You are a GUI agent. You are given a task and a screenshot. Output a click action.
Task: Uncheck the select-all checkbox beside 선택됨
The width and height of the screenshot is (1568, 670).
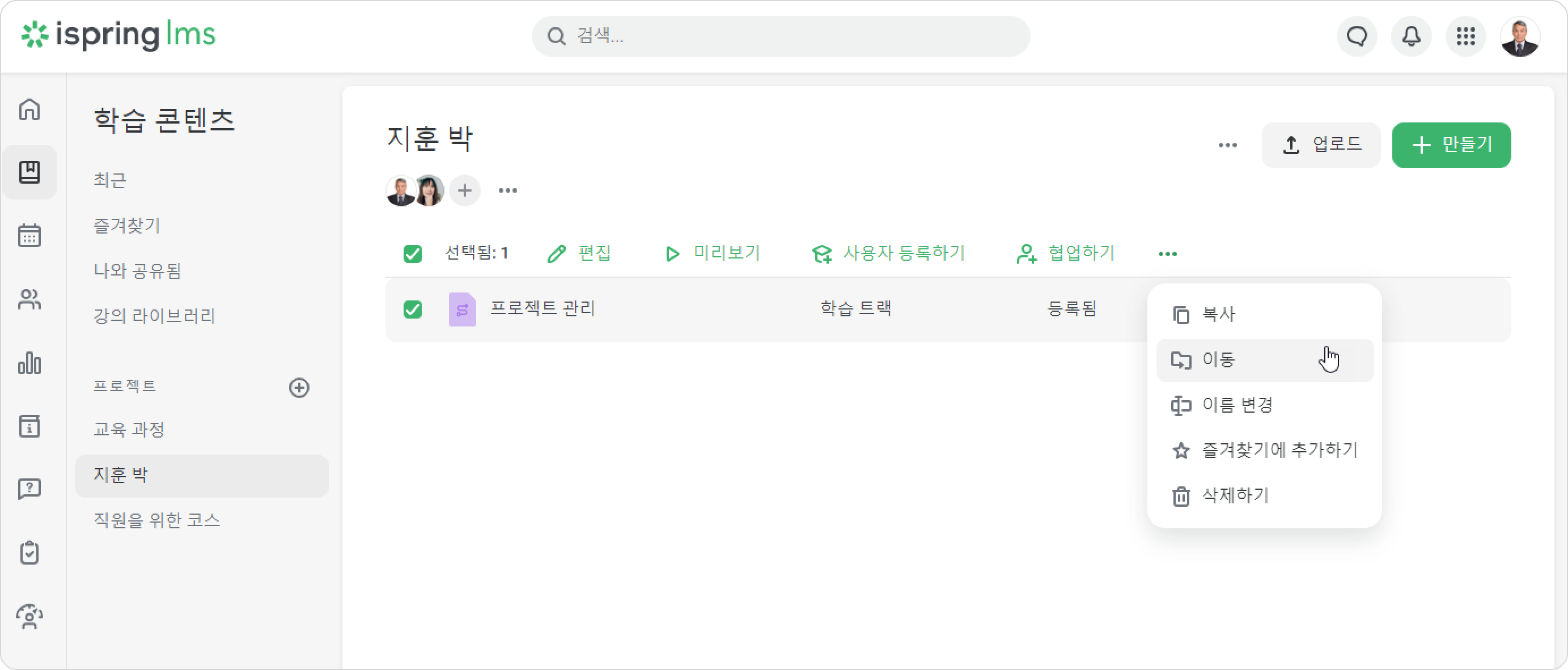click(413, 254)
